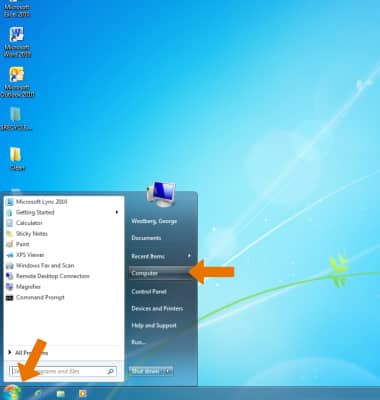Open the arrow menu beside Shut down

169,371
